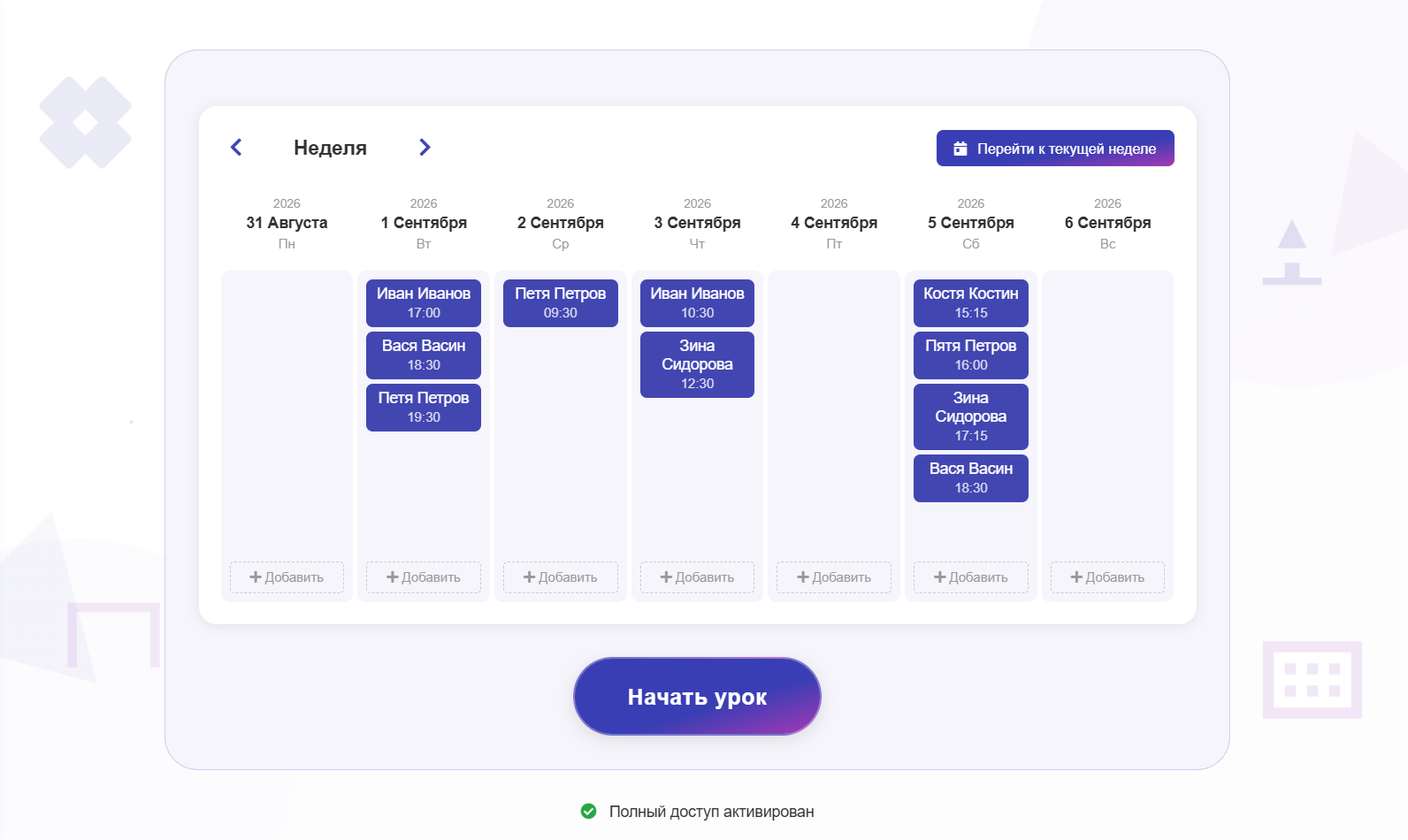The height and width of the screenshot is (840, 1408).
Task: Add a lesson on 3 Сентября
Action: pos(697,577)
